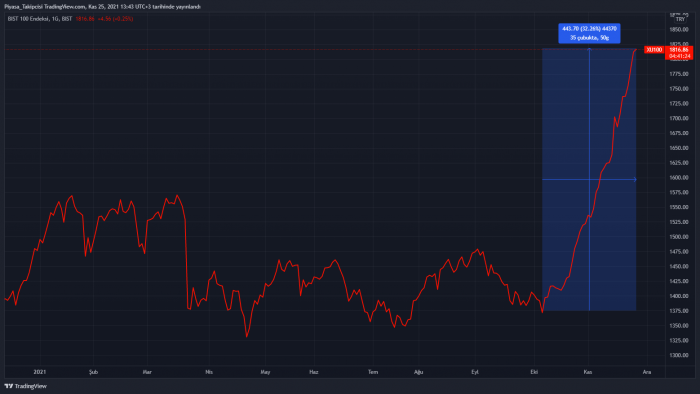Image resolution: width=700 pixels, height=394 pixels.
Task: Click the 1400.00 price axis label
Action: [x=679, y=296]
